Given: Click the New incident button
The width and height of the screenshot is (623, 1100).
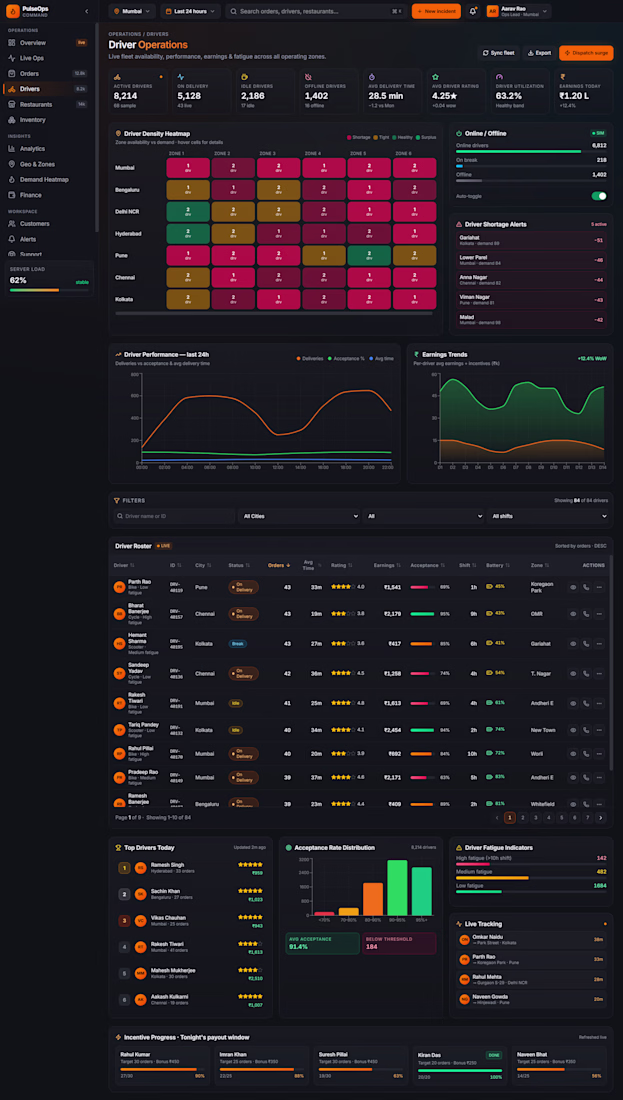Looking at the screenshot, I should point(436,11).
